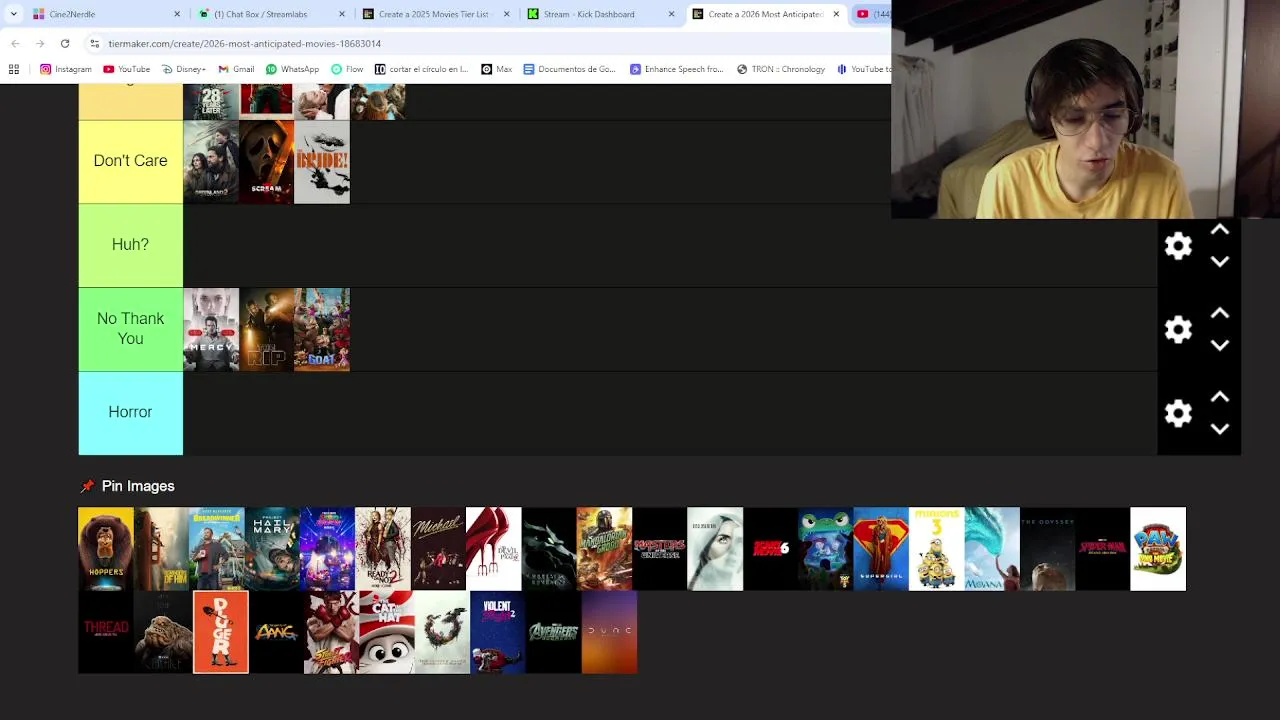Open the Documentos de Go... bookmark

(x=570, y=69)
